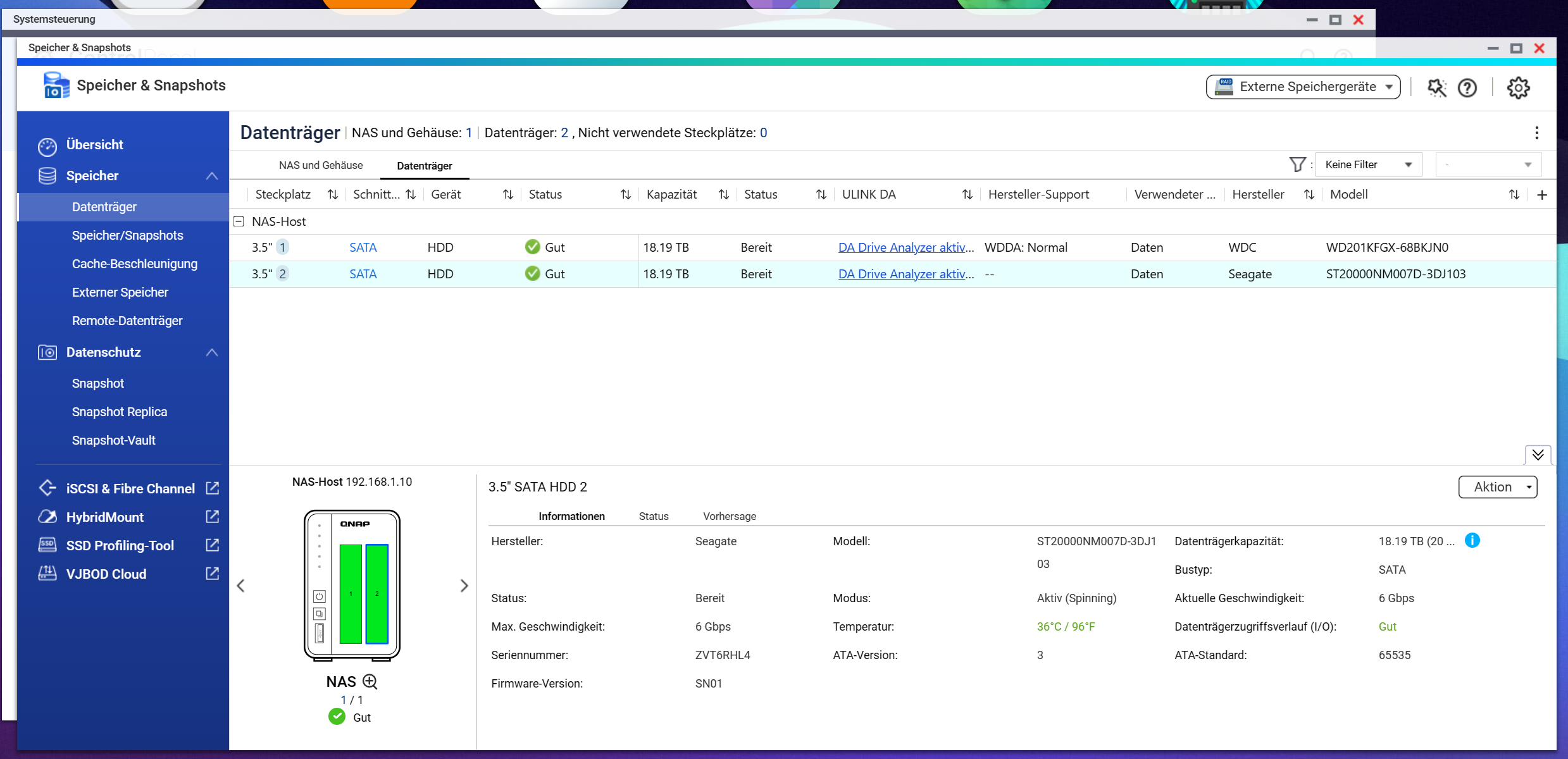Open the tools wrench icon in the header
This screenshot has height=759, width=1568.
pyautogui.click(x=1436, y=88)
